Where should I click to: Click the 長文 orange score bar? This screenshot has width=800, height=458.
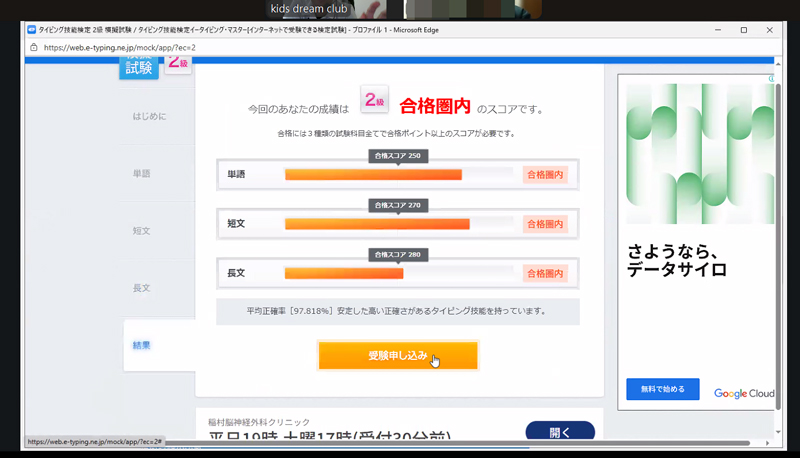click(x=344, y=273)
